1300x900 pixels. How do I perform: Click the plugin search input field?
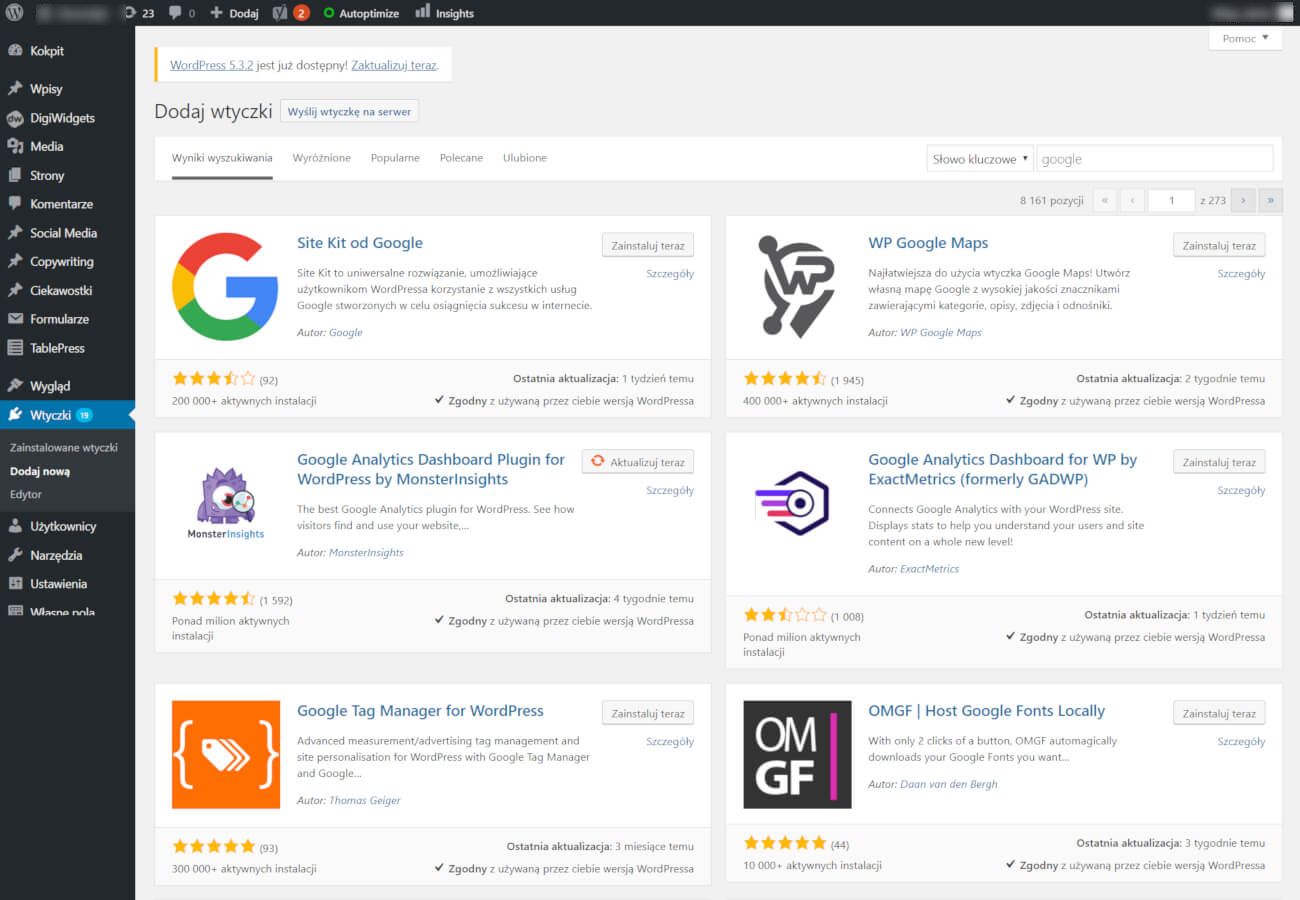tap(1154, 159)
